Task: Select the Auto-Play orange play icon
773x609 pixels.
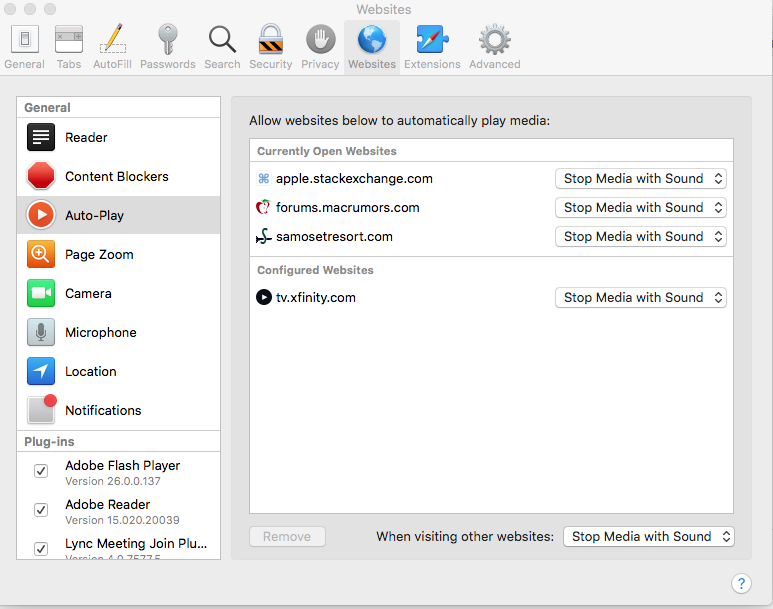Action: pyautogui.click(x=41, y=215)
